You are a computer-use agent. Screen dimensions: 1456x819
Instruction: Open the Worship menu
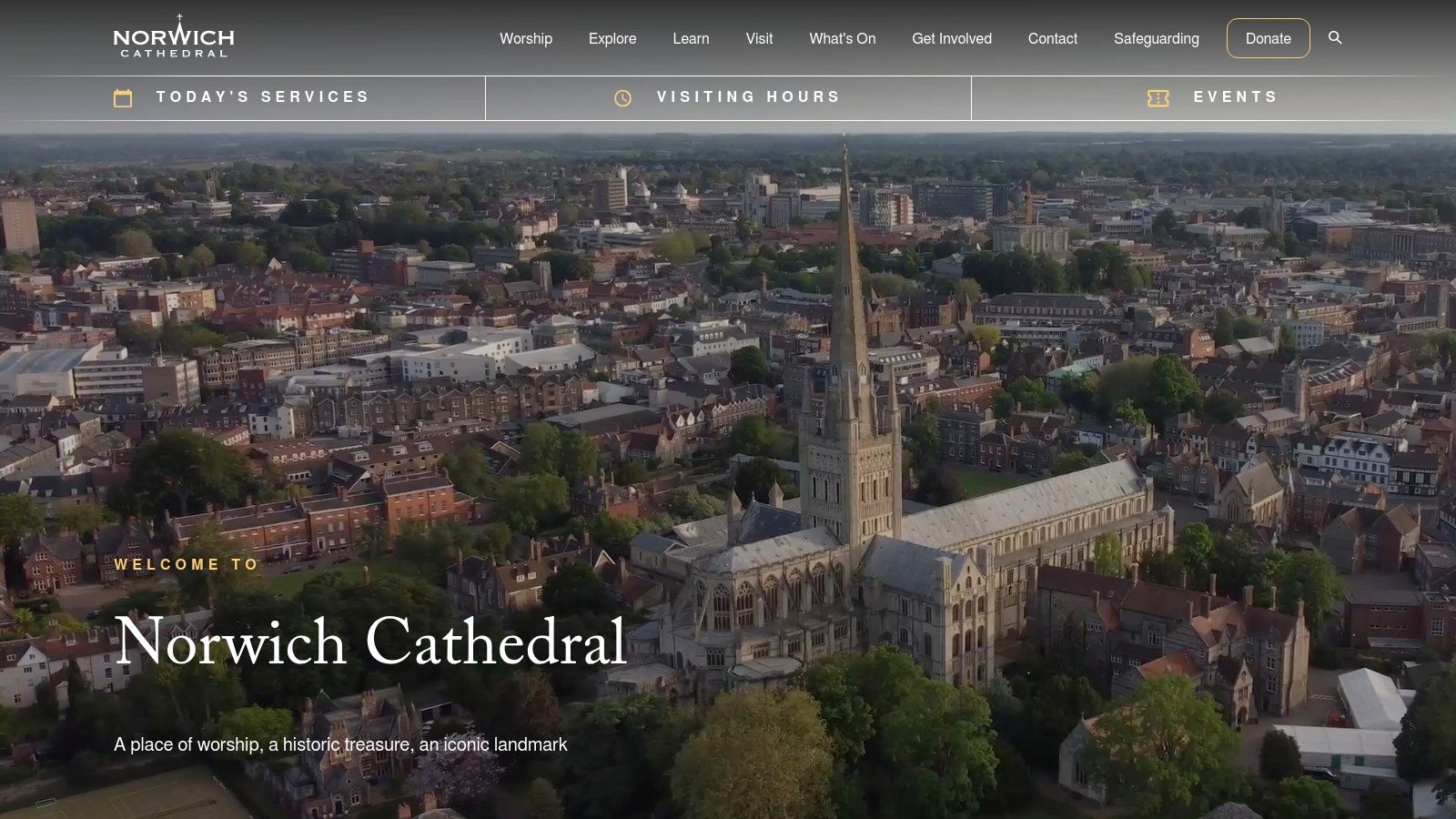tap(525, 38)
